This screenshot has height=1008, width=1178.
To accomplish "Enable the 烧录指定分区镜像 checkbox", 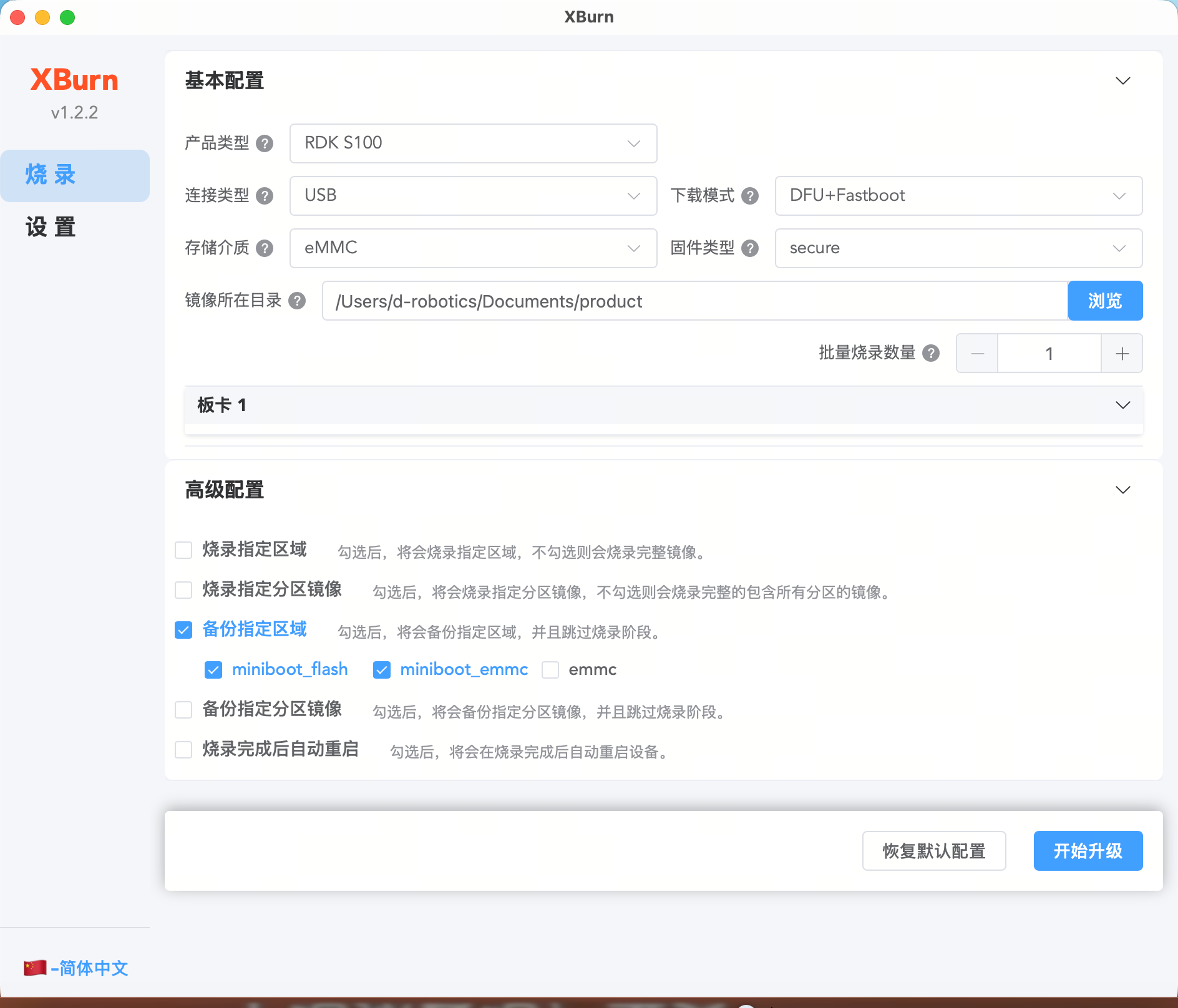I will [183, 590].
